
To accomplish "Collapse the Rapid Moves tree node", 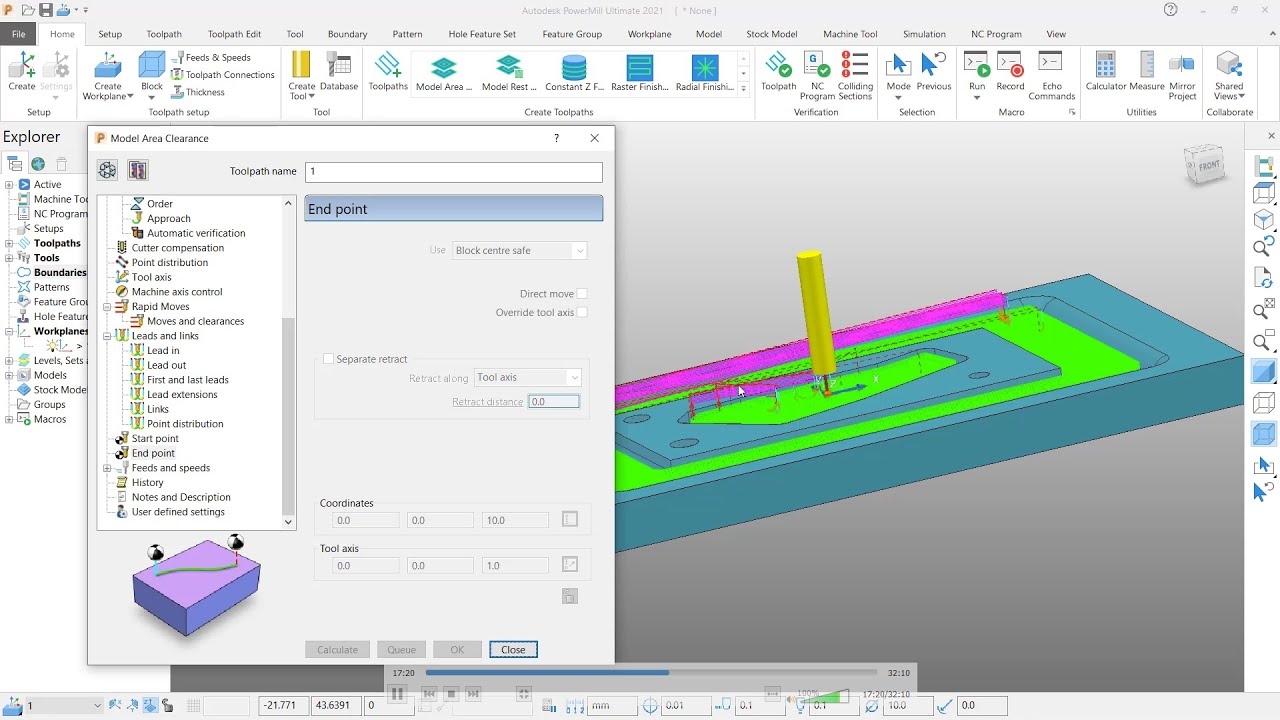I will (x=107, y=307).
